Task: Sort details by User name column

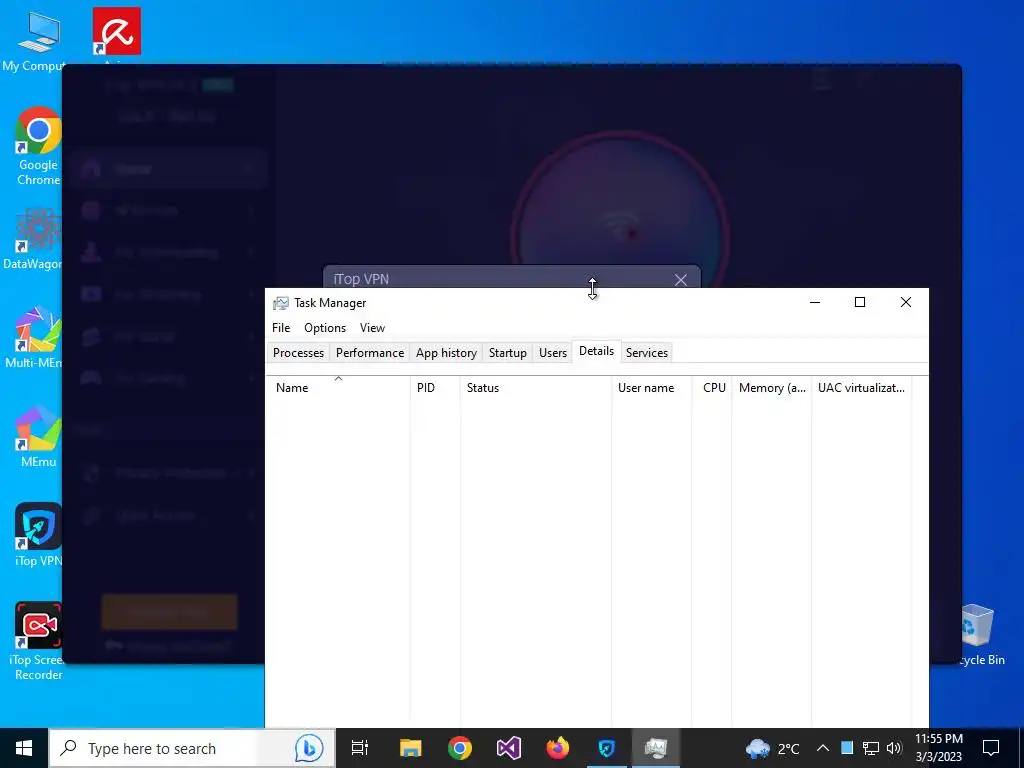Action: point(651,388)
